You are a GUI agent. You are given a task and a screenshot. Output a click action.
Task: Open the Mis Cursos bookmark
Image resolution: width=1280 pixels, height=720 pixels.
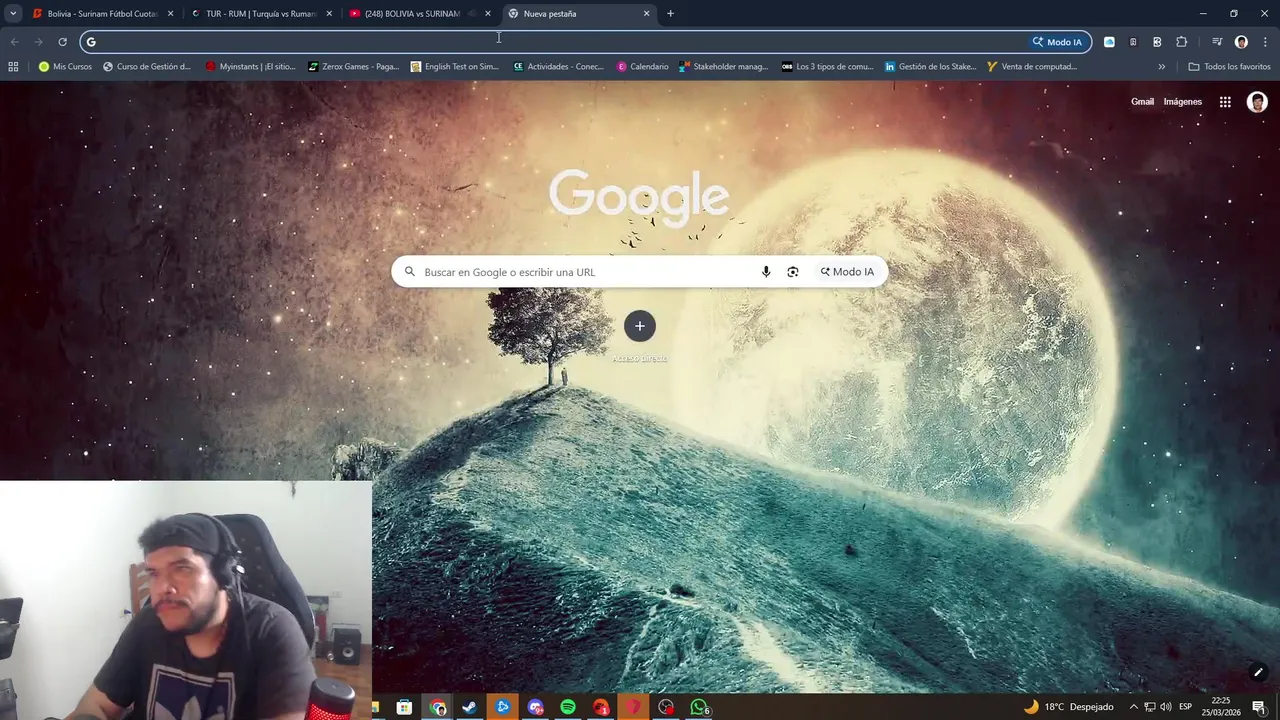pyautogui.click(x=65, y=67)
